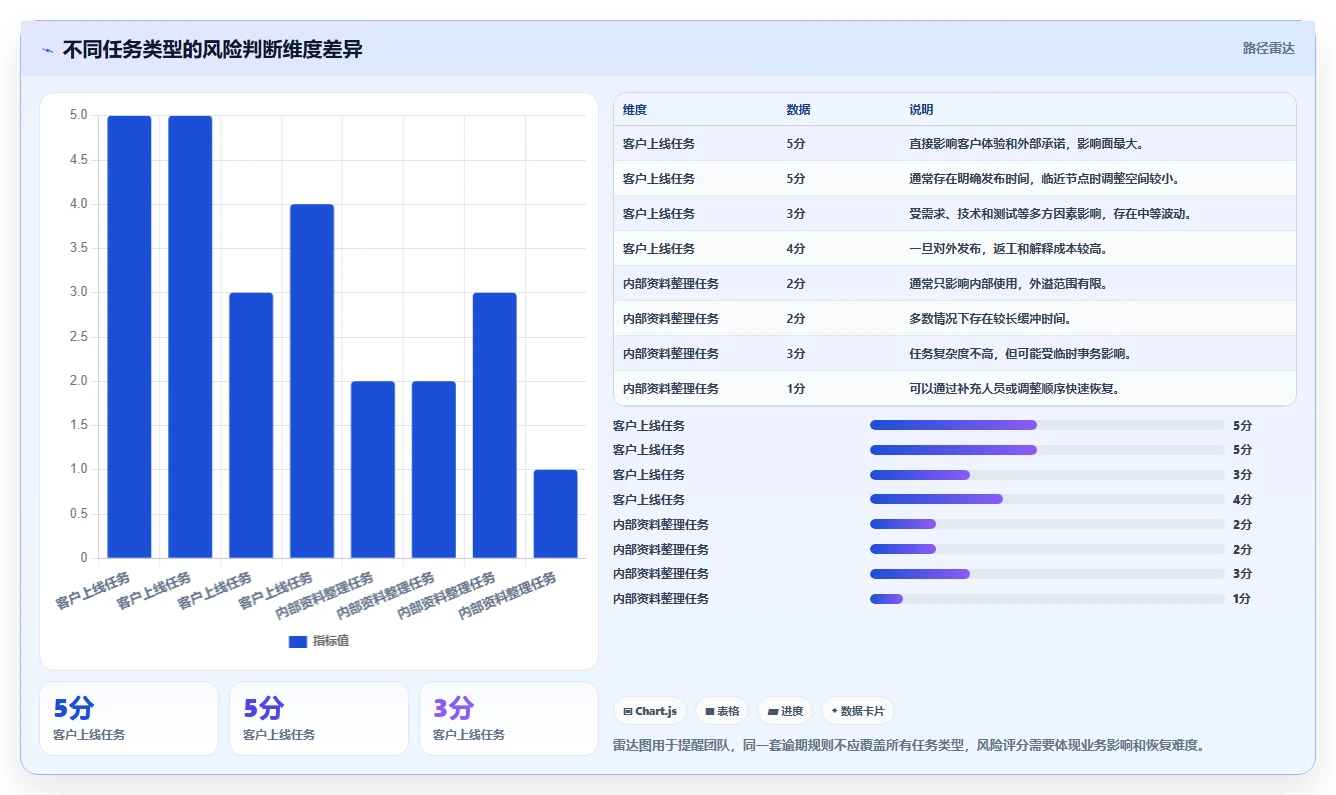Click the cell 任务复杂度不高，但可能受临时事务影响。

[x=1020, y=354]
